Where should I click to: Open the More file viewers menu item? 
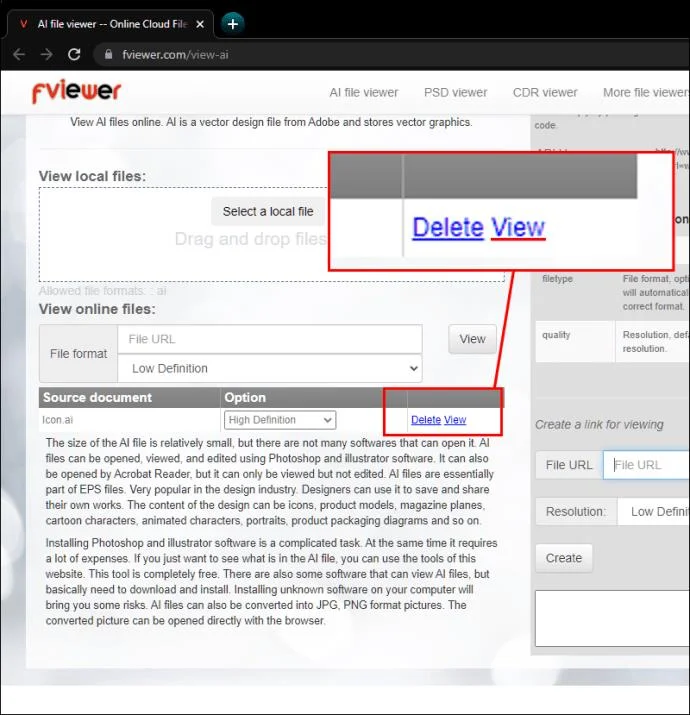[x=646, y=93]
